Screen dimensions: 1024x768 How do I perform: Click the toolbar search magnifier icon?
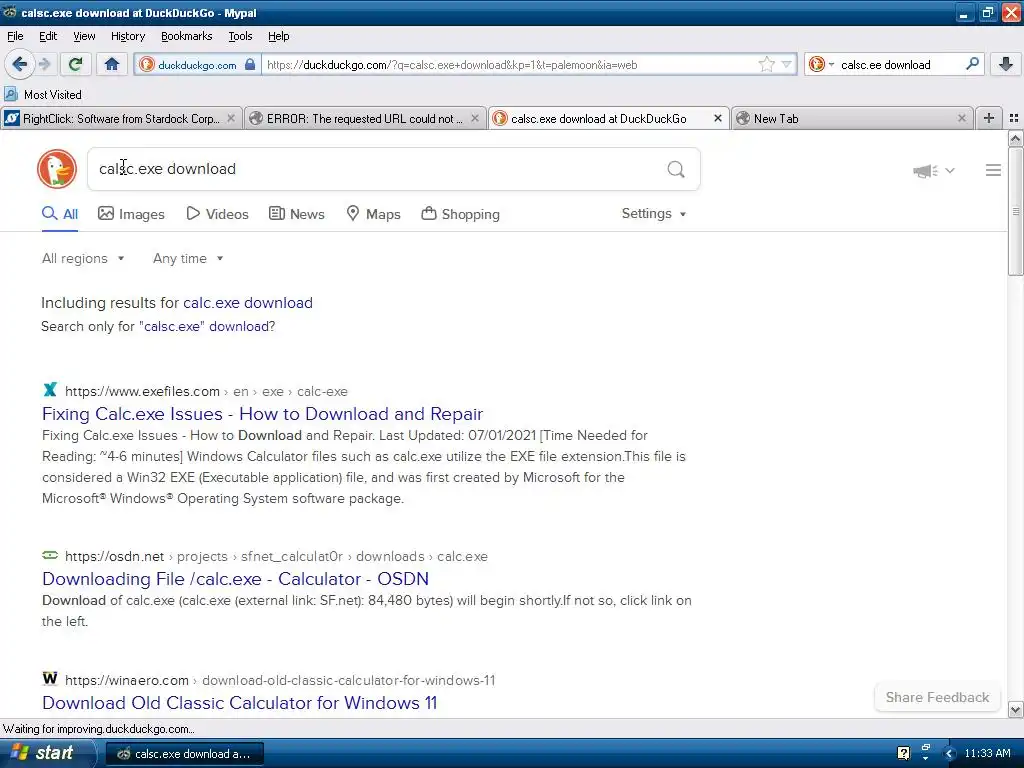pyautogui.click(x=972, y=64)
